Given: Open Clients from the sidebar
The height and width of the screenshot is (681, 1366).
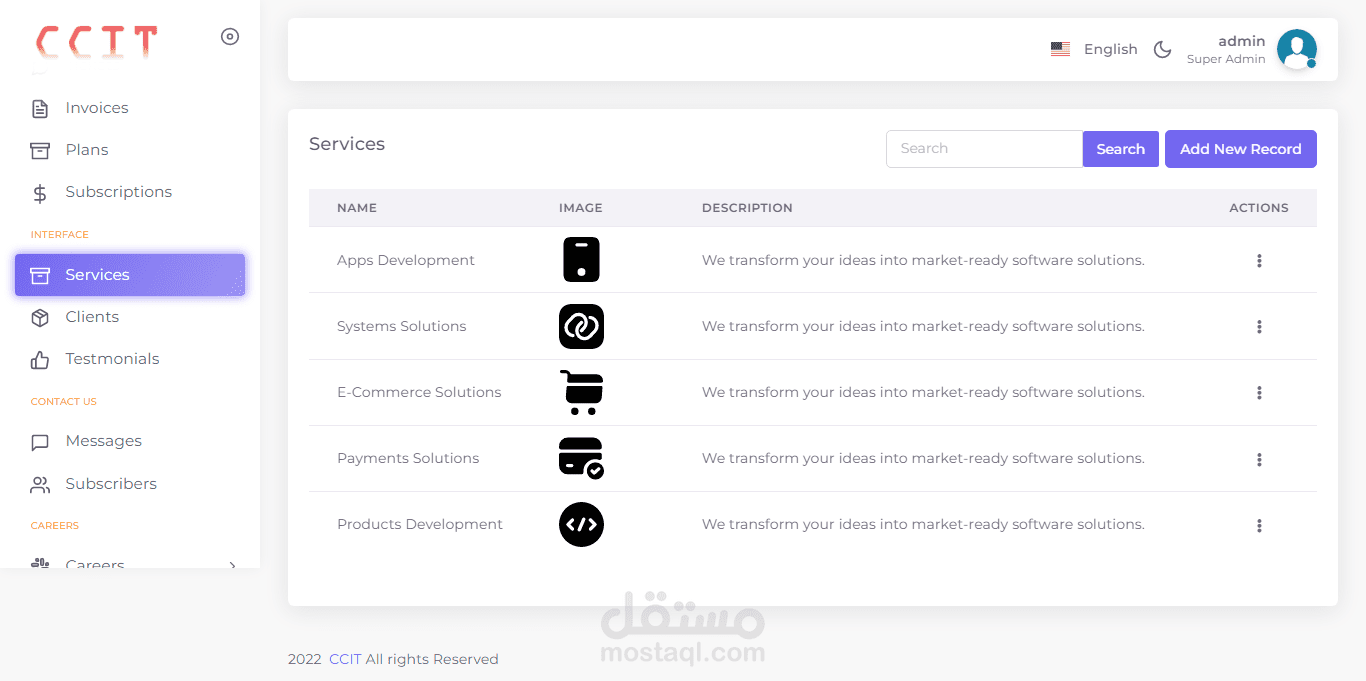Looking at the screenshot, I should tap(130, 317).
